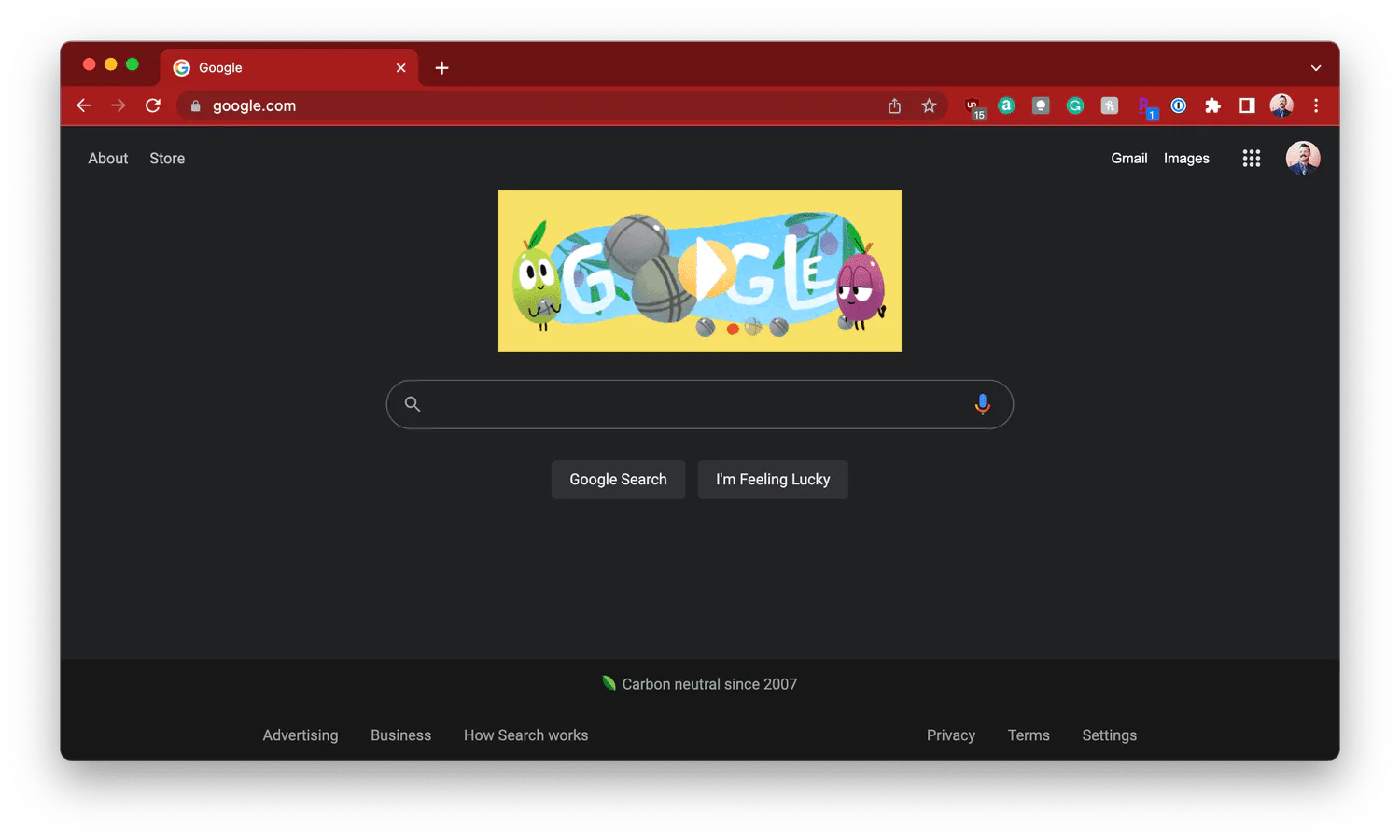Open the Honey extension icon
This screenshot has width=1400, height=840.
coord(1110,105)
